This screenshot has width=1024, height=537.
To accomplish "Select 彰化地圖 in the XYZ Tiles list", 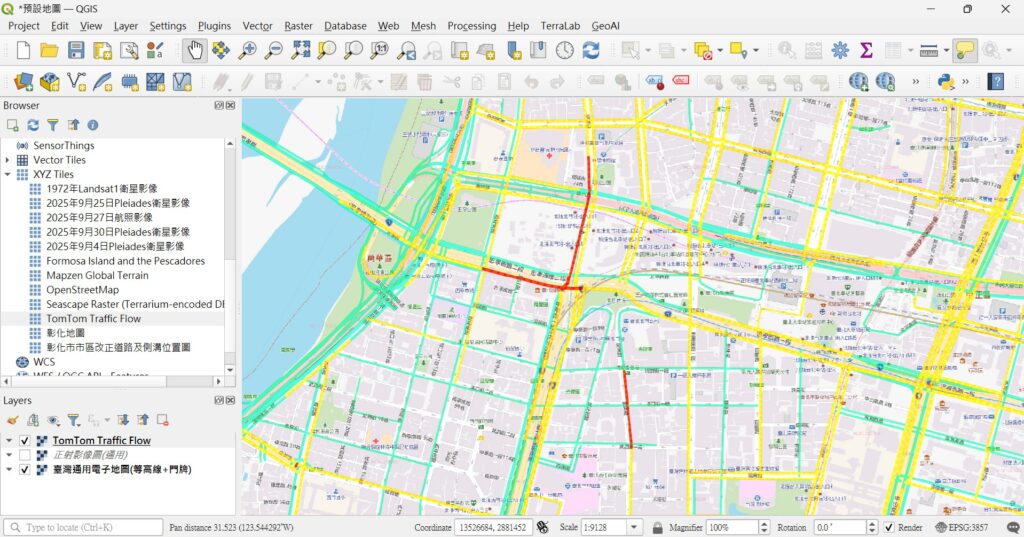I will click(65, 333).
